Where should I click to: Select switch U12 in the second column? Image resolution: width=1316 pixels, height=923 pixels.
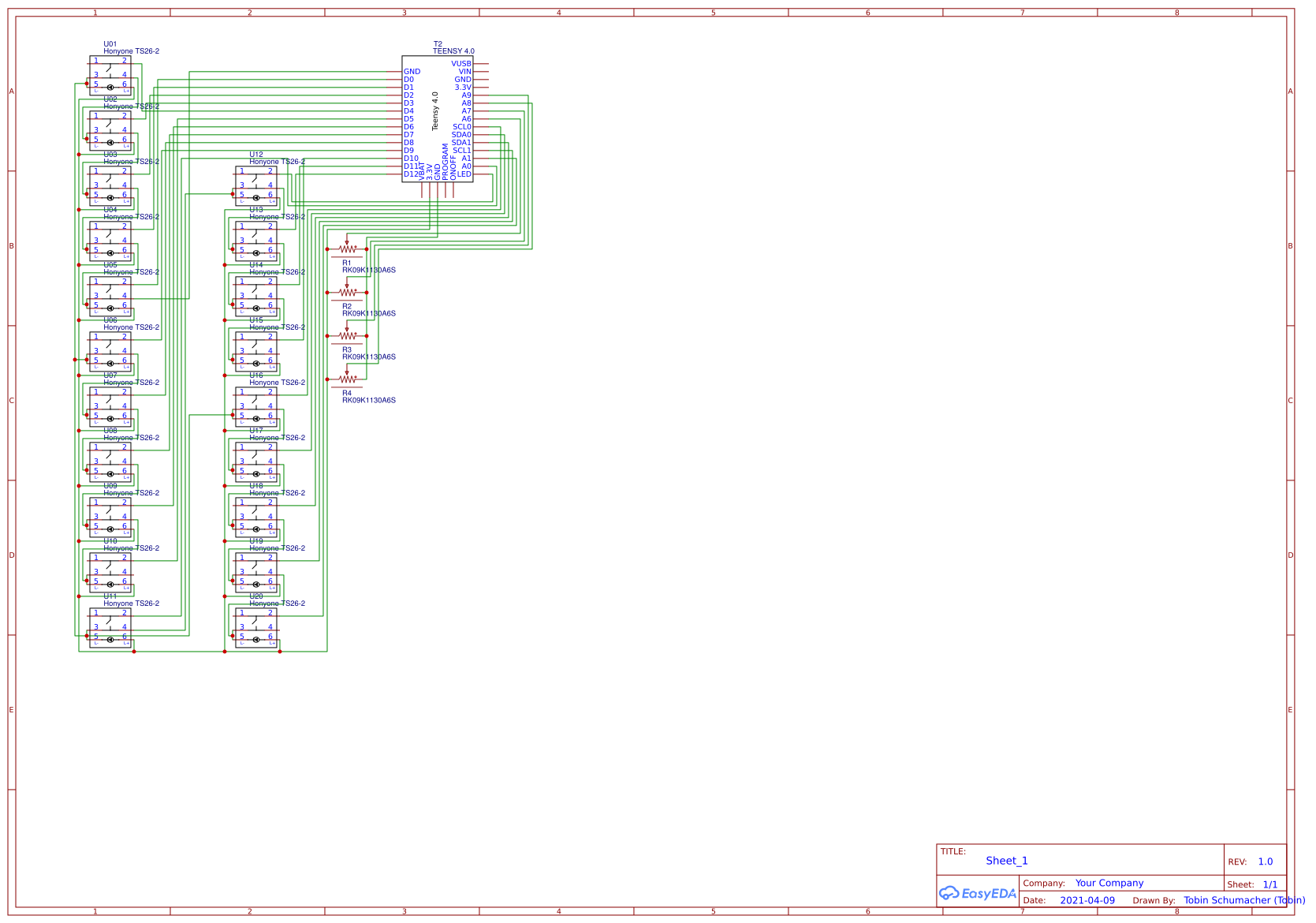click(x=256, y=189)
